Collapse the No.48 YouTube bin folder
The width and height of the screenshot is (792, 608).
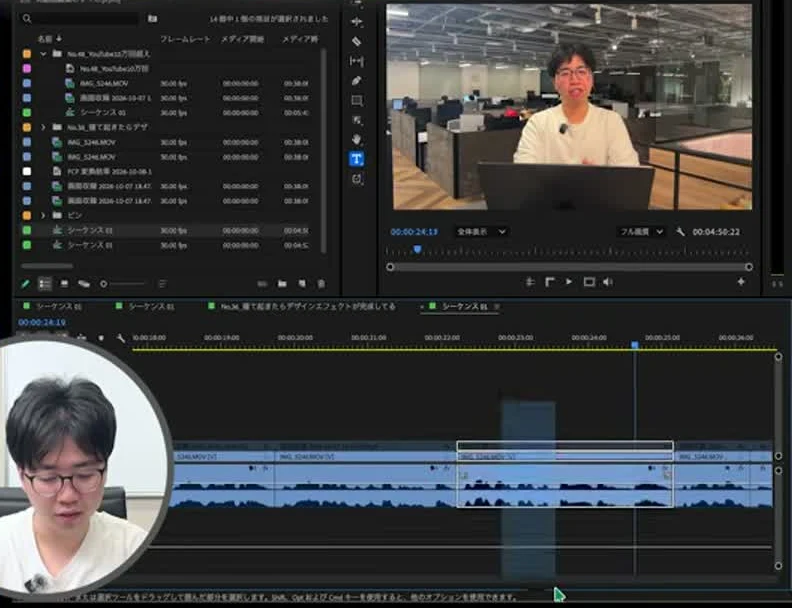click(43, 54)
